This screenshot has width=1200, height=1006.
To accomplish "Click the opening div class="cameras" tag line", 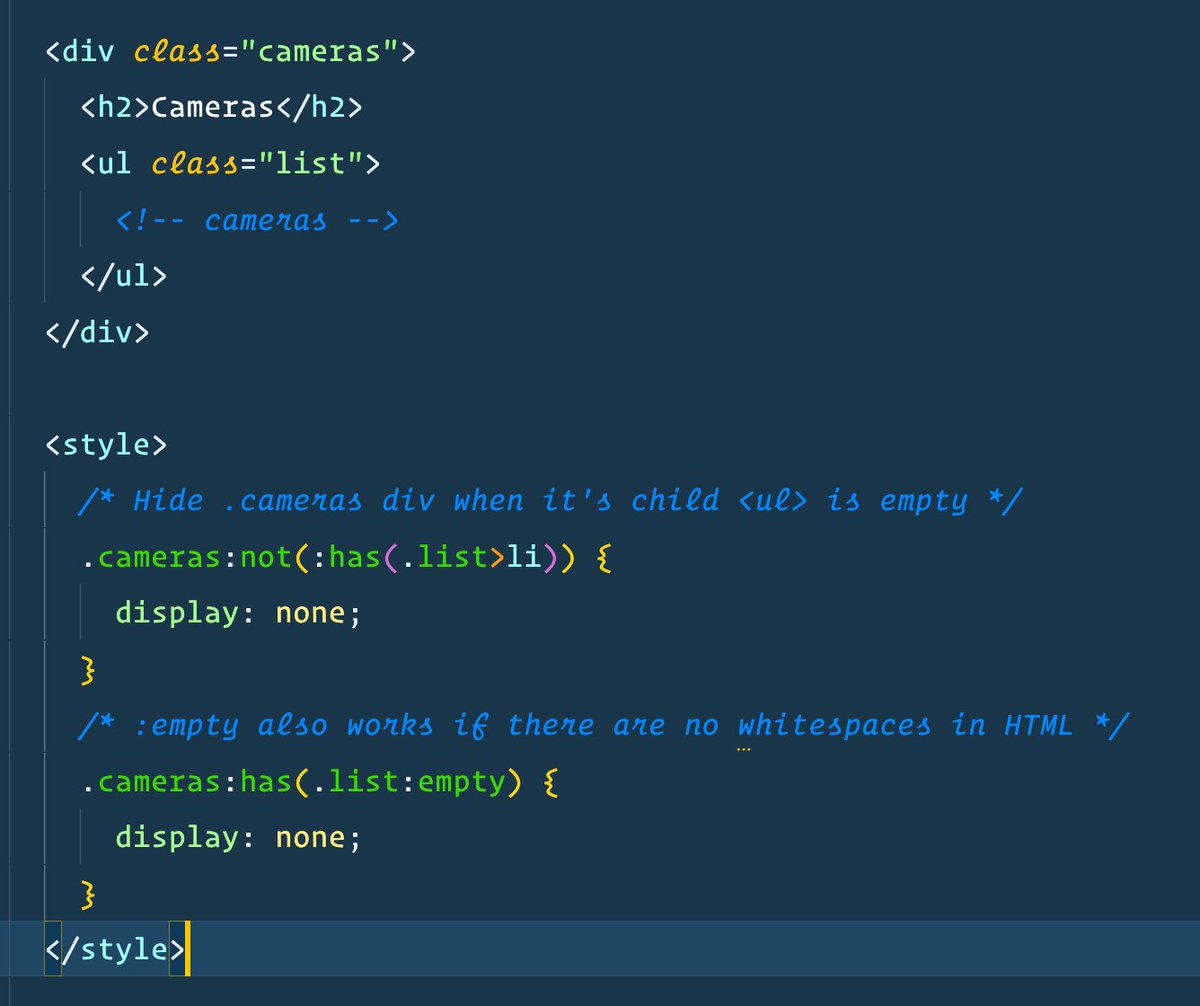I will pos(230,50).
